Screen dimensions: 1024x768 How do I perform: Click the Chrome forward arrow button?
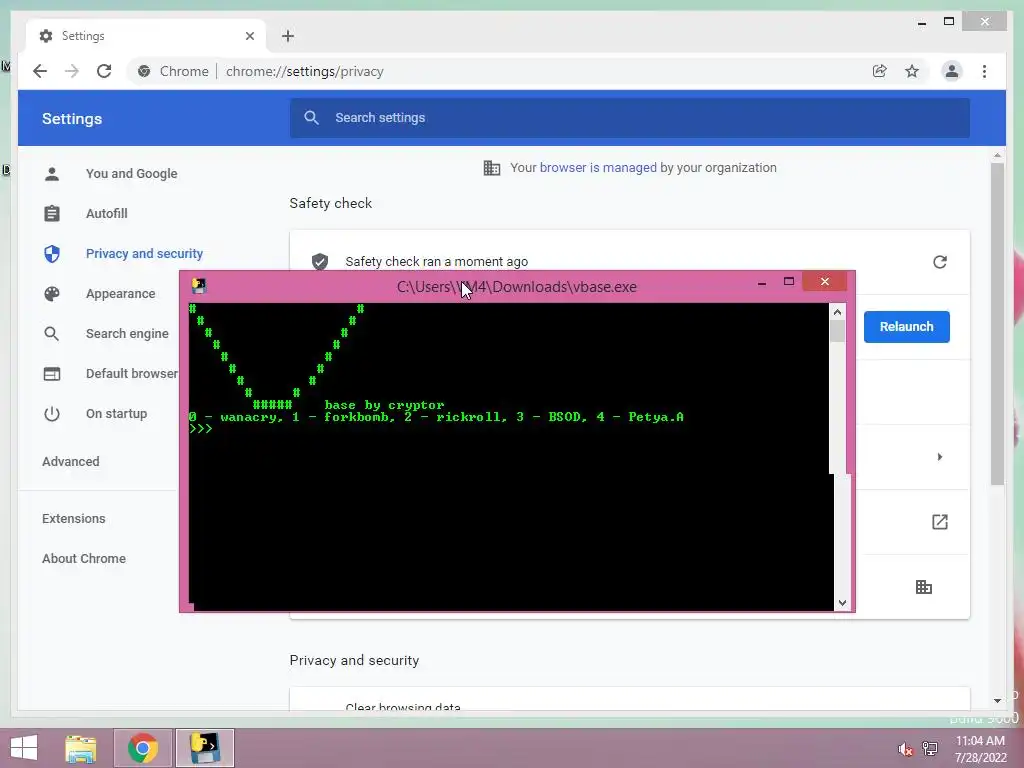(72, 71)
